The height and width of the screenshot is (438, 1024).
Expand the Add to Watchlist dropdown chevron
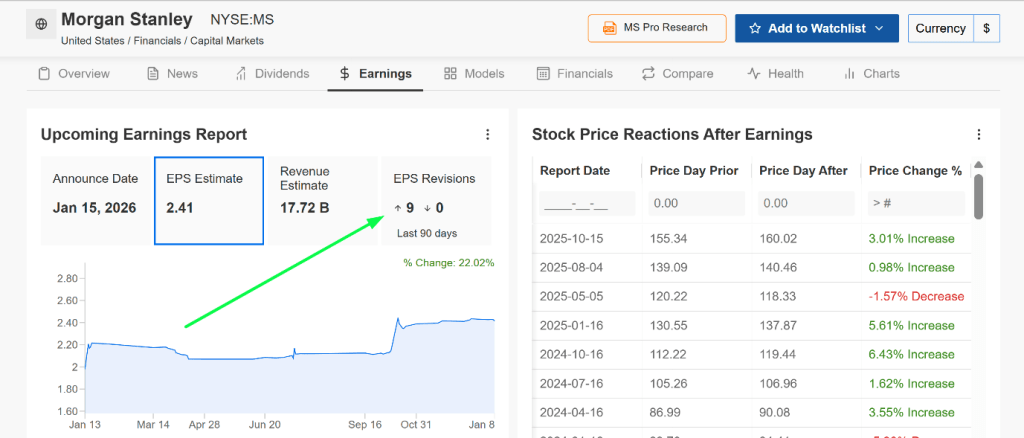tap(879, 28)
